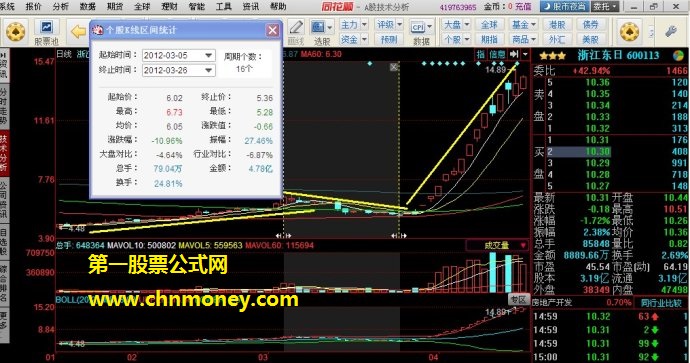The width and height of the screenshot is (690, 363).
Task: Open the CPI 数据 icon
Action: coord(418,27)
